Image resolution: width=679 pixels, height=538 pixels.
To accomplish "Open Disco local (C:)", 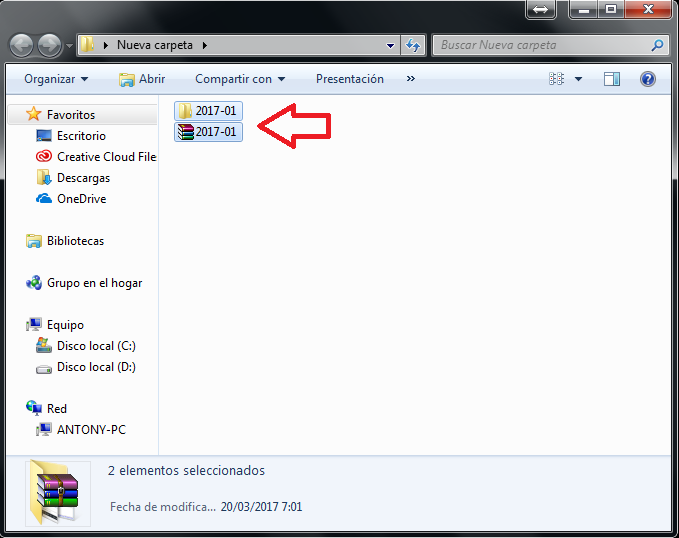I will (96, 346).
